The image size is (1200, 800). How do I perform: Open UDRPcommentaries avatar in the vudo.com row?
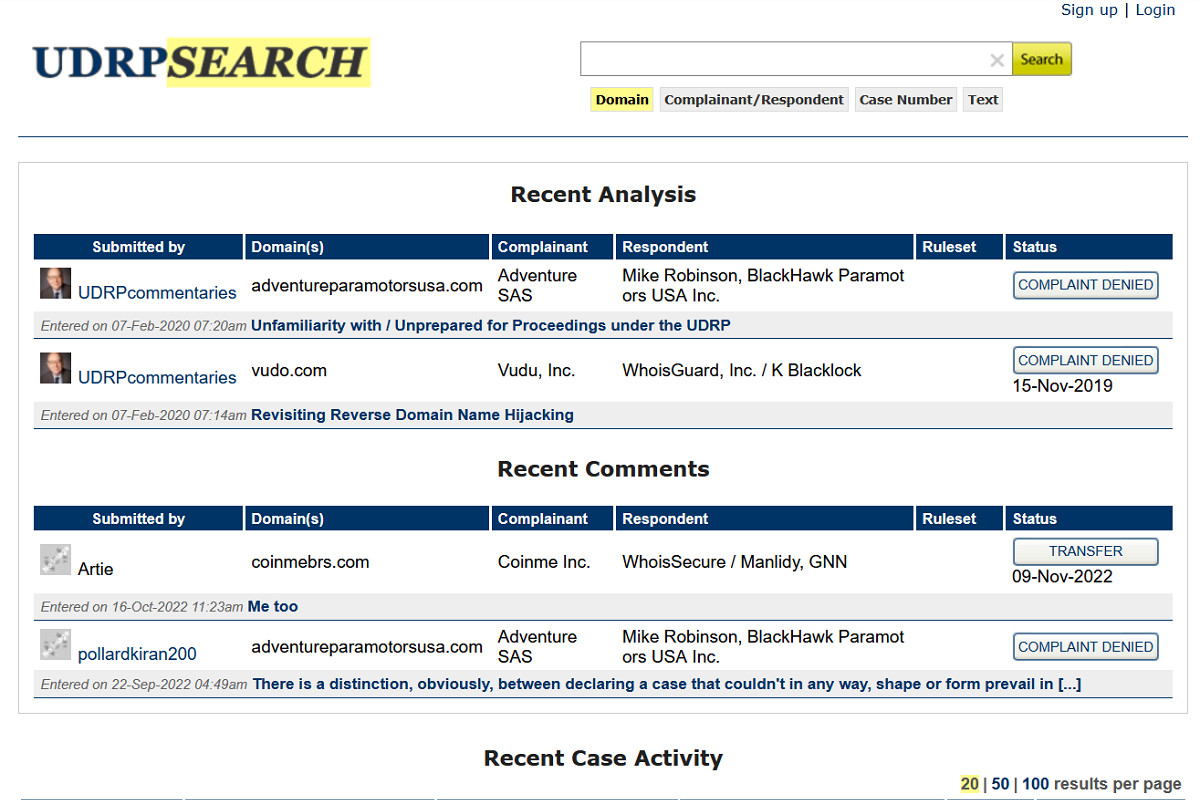[55, 368]
